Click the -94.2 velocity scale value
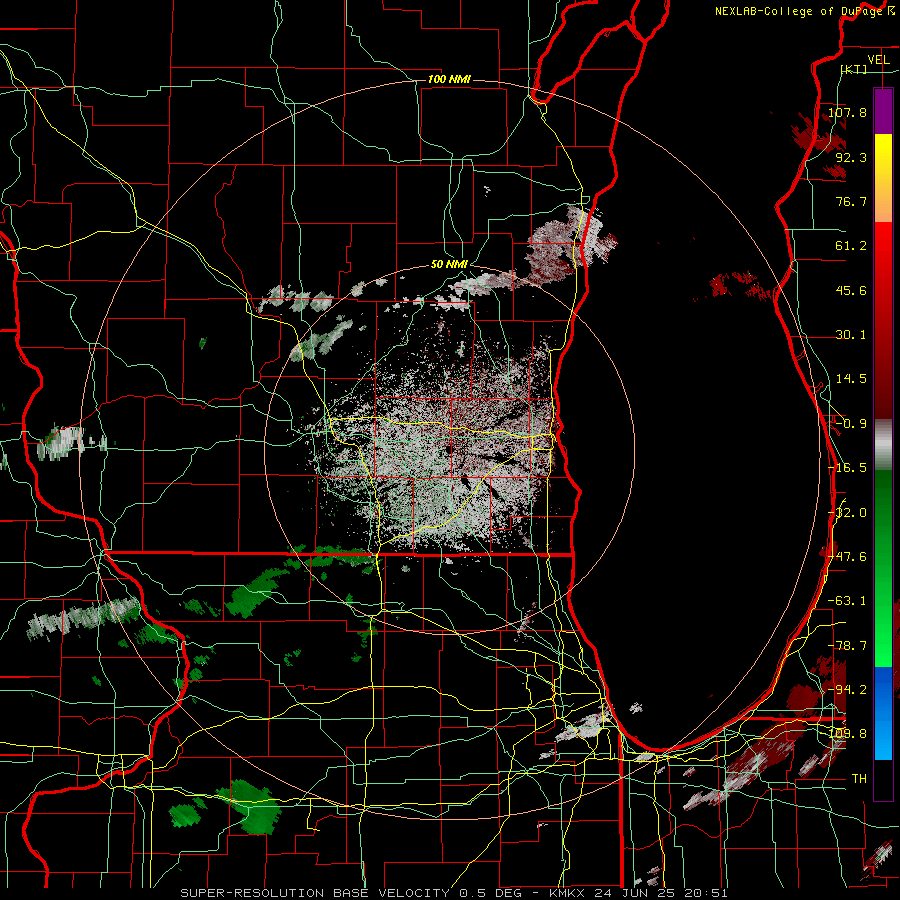Screen dimensions: 900x900 (847, 689)
